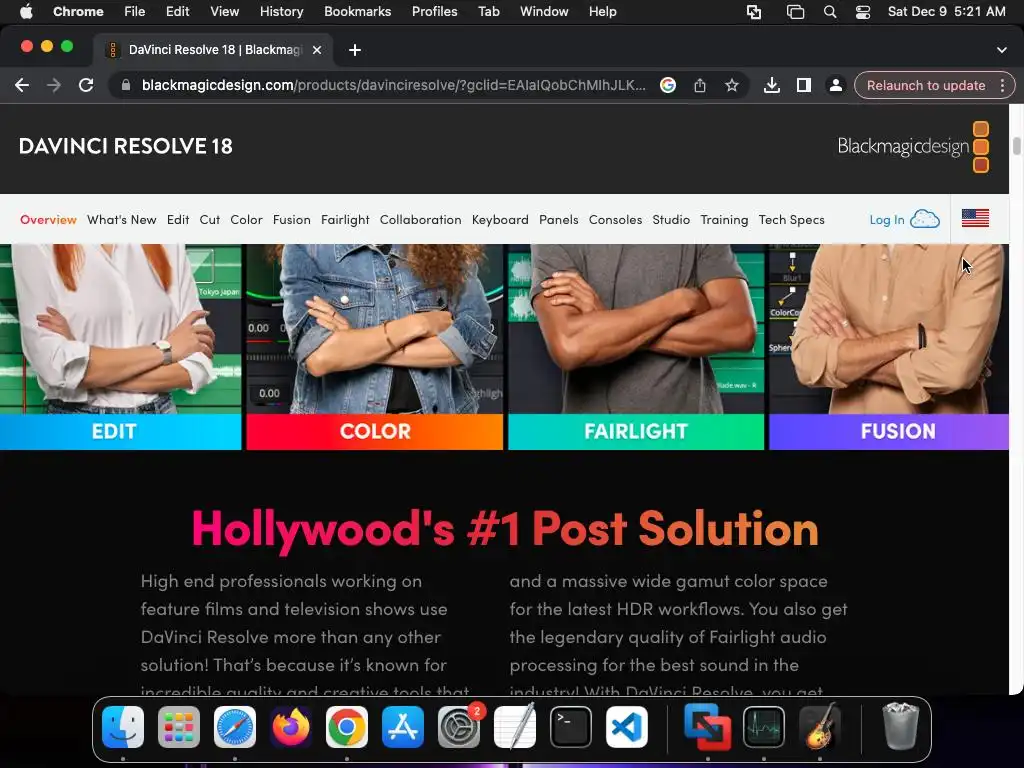Open the File menu
The width and height of the screenshot is (1024, 768).
[x=135, y=12]
